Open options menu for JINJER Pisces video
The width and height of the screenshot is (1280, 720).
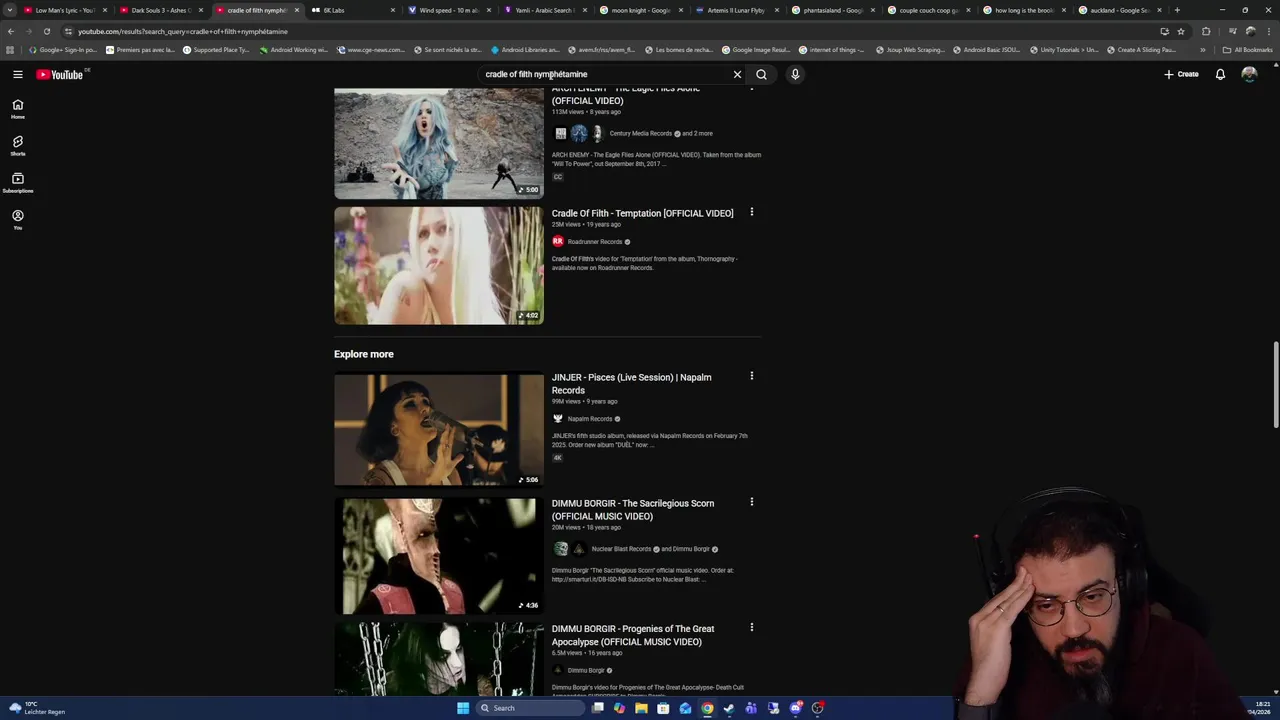click(x=751, y=376)
